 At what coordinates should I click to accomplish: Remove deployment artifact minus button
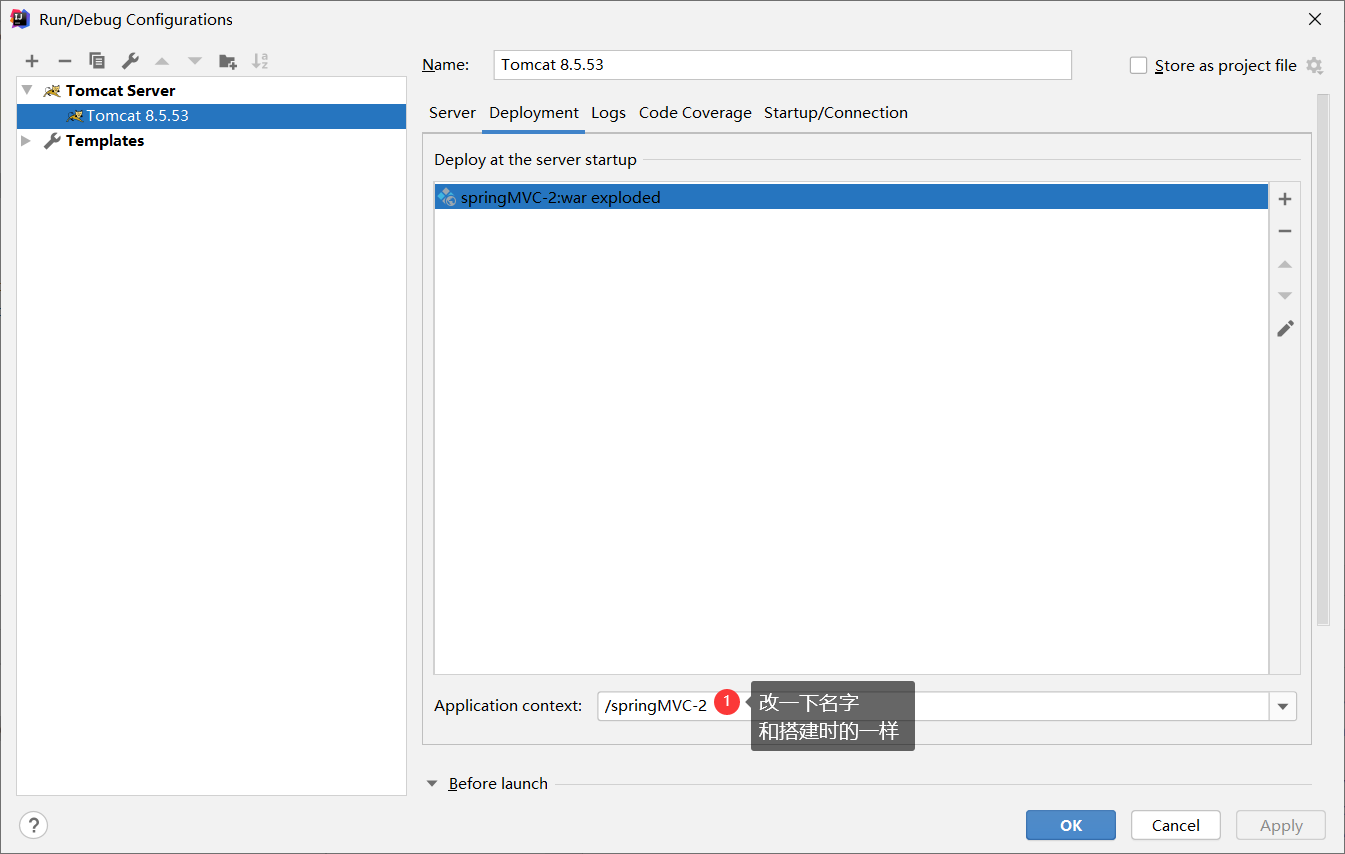(1285, 231)
